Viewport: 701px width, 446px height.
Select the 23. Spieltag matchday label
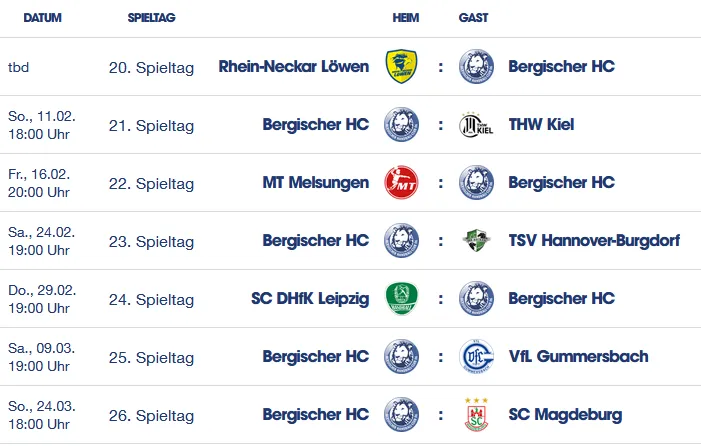[x=151, y=241]
